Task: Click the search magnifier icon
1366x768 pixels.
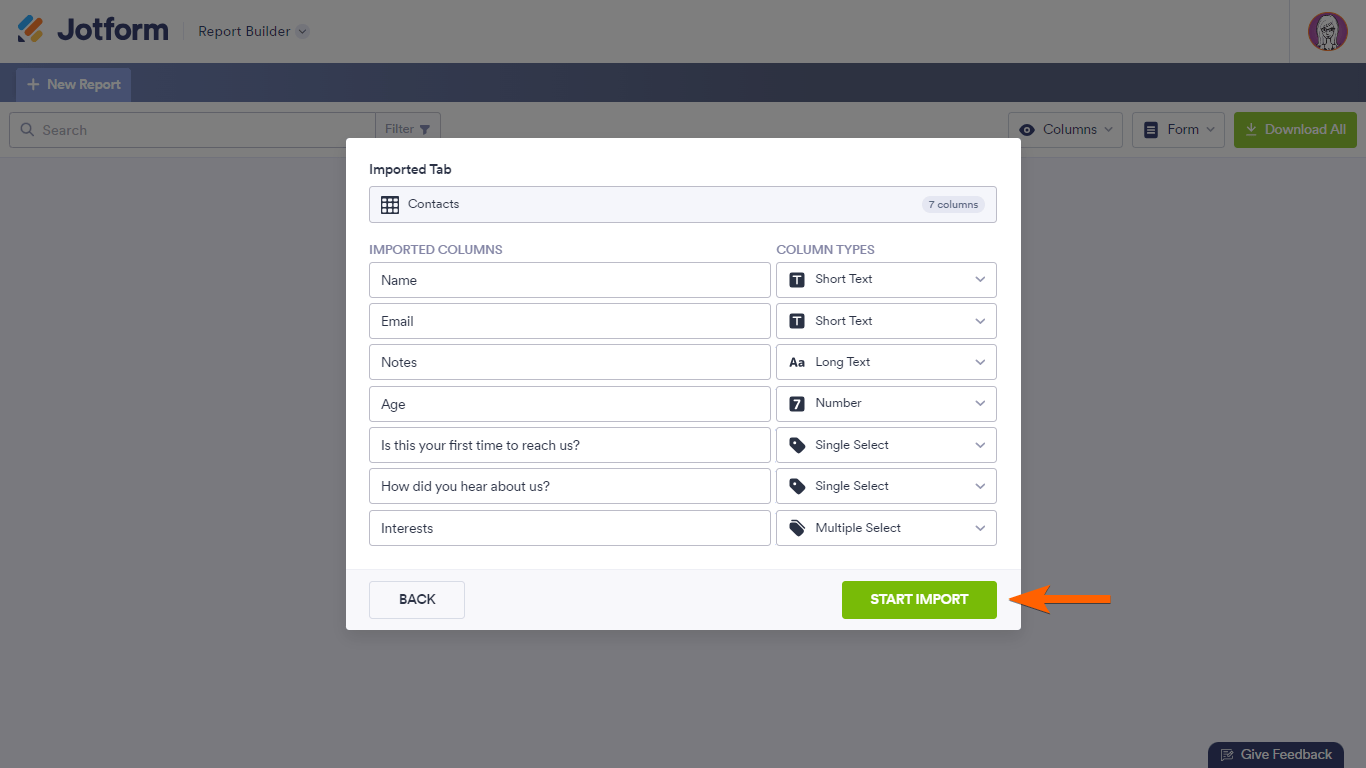Action: pos(27,130)
